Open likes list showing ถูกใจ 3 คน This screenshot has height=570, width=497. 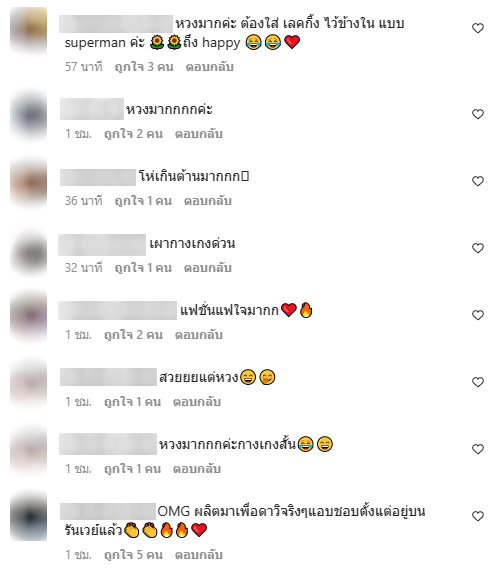click(x=144, y=67)
